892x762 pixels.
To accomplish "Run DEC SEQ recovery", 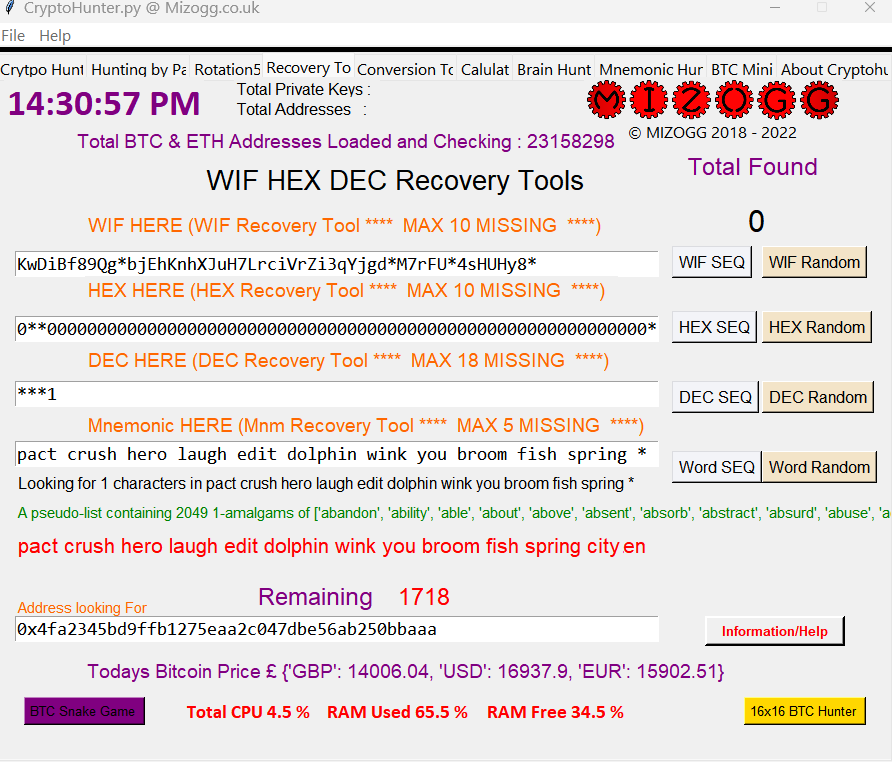I will point(715,397).
